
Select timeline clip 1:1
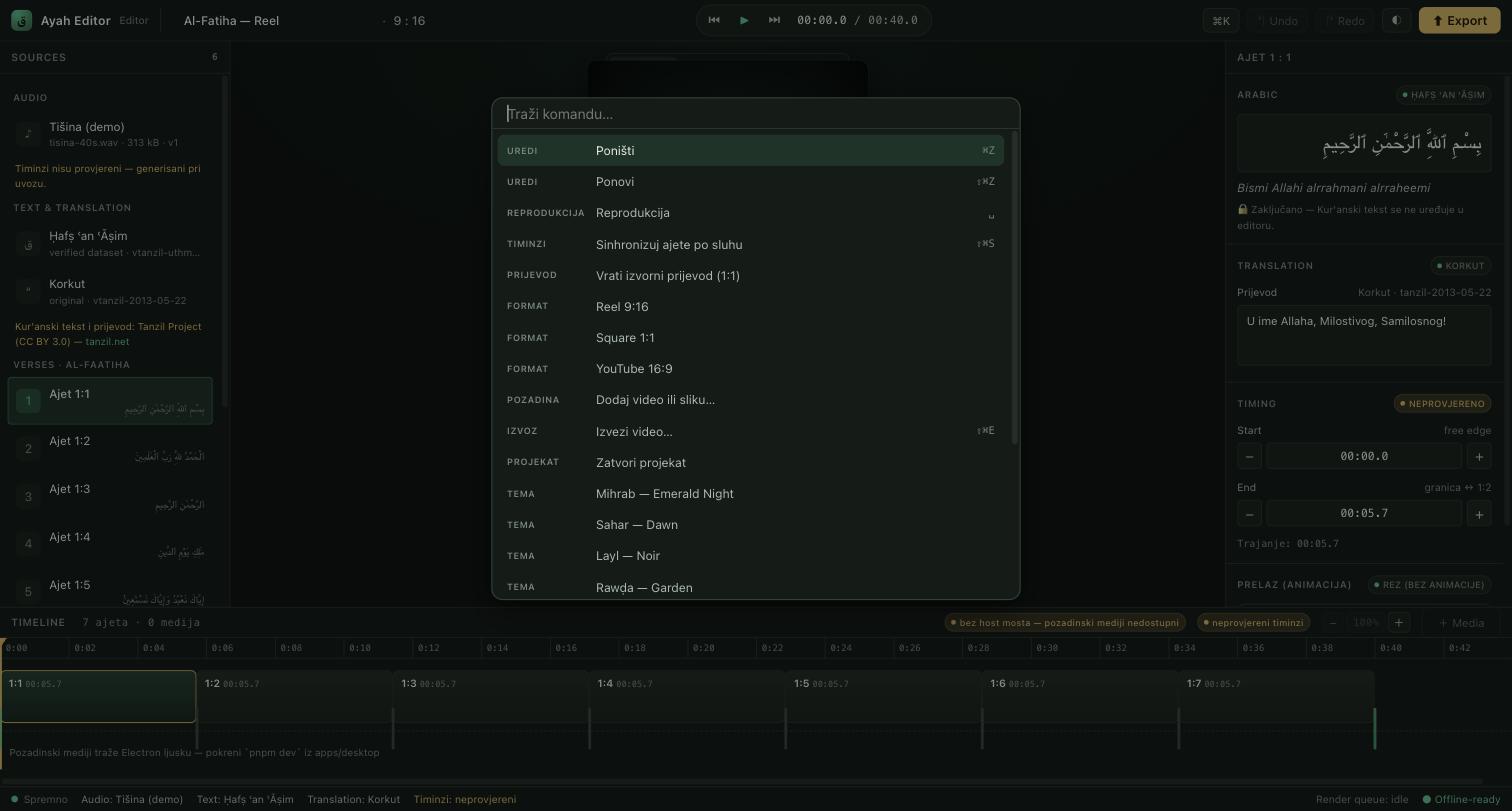pos(98,696)
